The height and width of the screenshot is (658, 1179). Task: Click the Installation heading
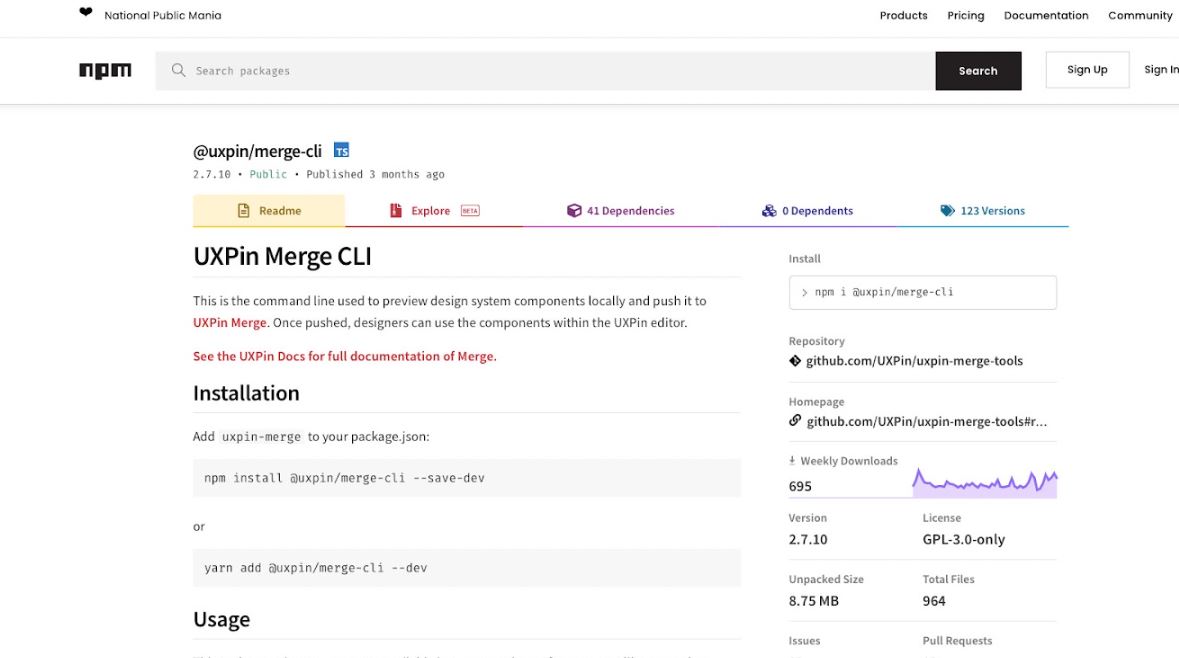click(246, 393)
